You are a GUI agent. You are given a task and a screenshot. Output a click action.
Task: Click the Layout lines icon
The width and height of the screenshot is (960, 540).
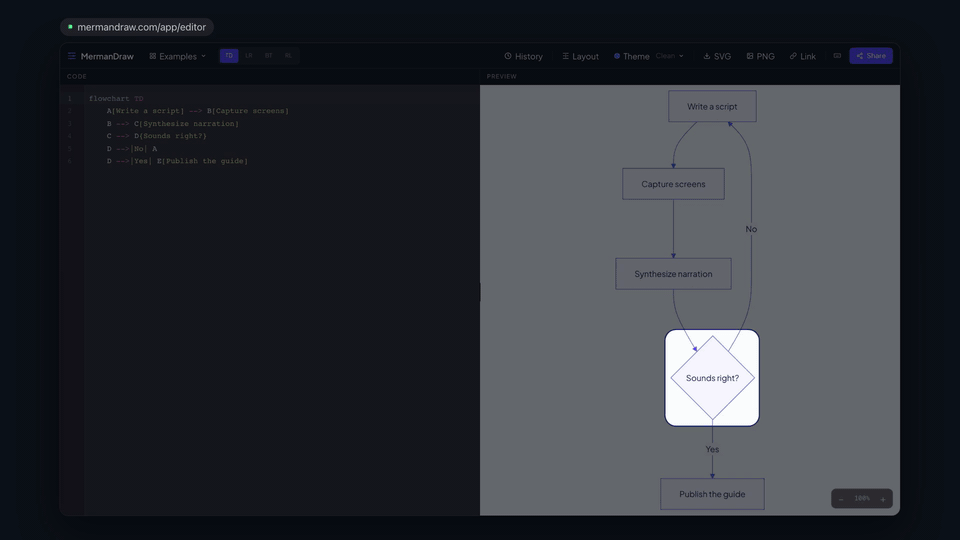[x=565, y=56]
